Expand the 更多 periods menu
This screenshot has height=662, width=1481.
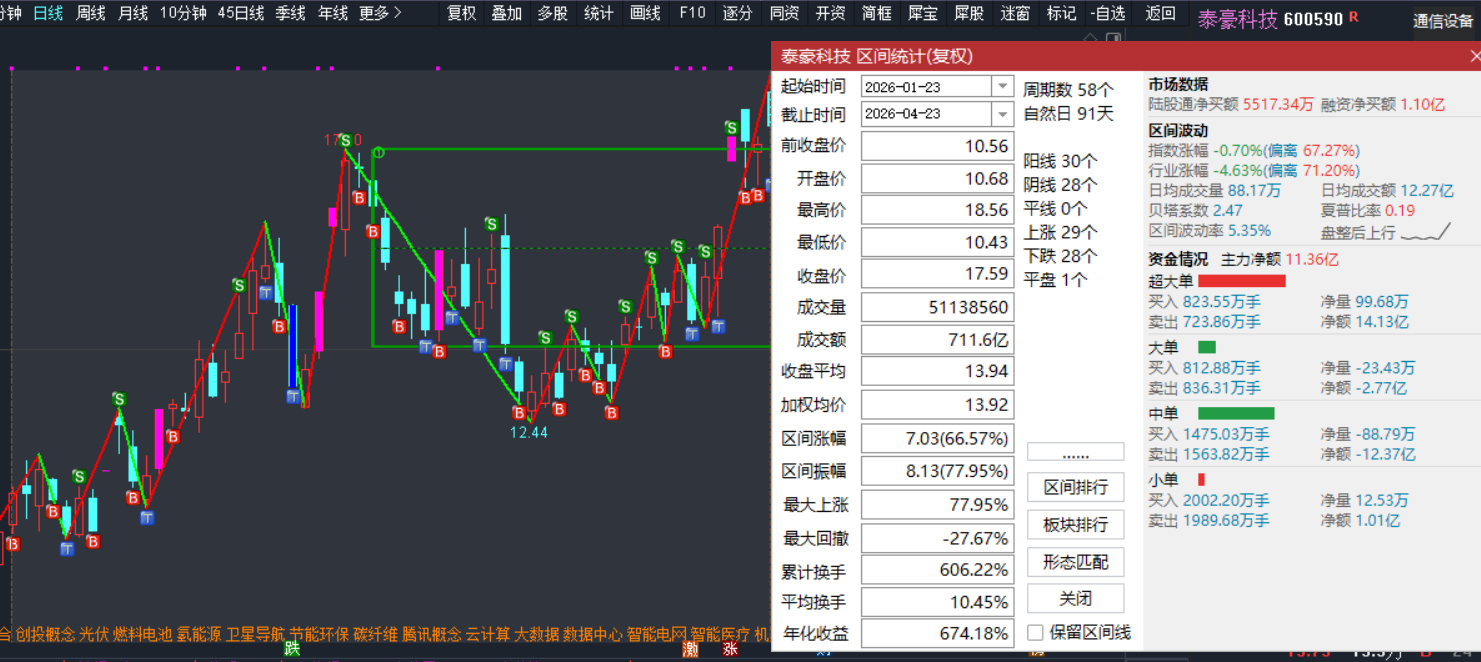[x=380, y=13]
